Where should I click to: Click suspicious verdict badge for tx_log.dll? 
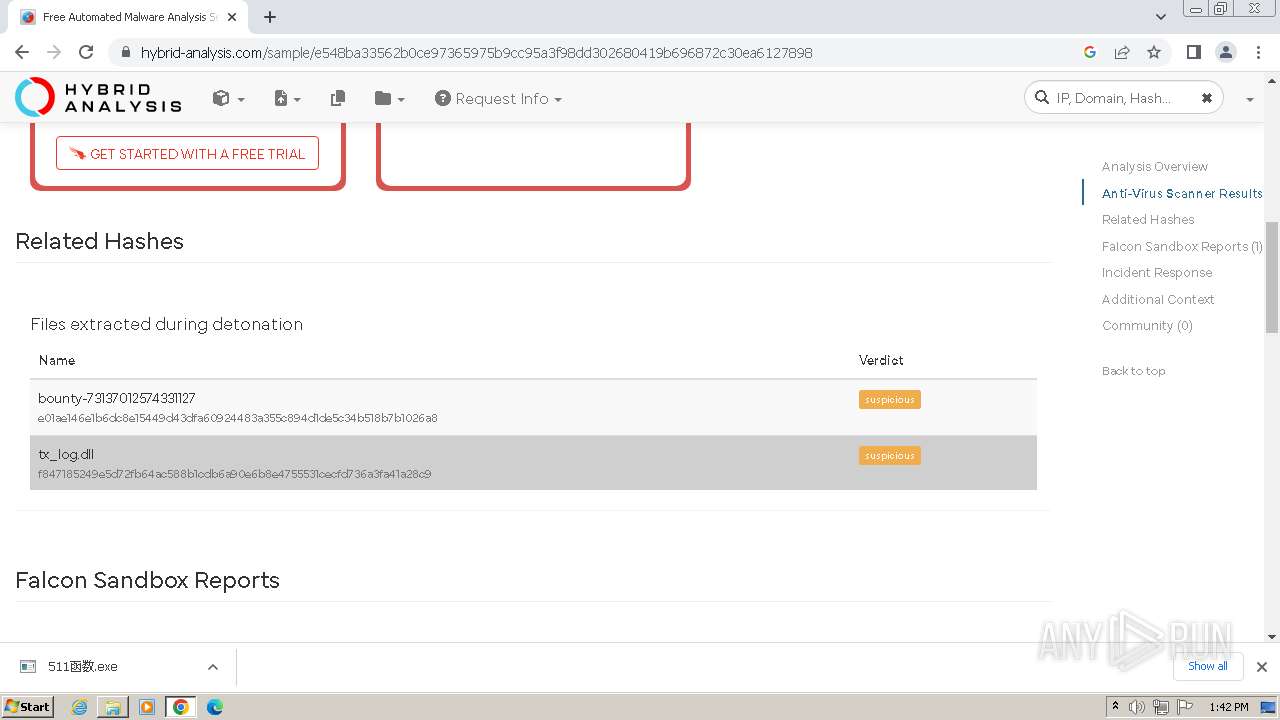coord(889,455)
